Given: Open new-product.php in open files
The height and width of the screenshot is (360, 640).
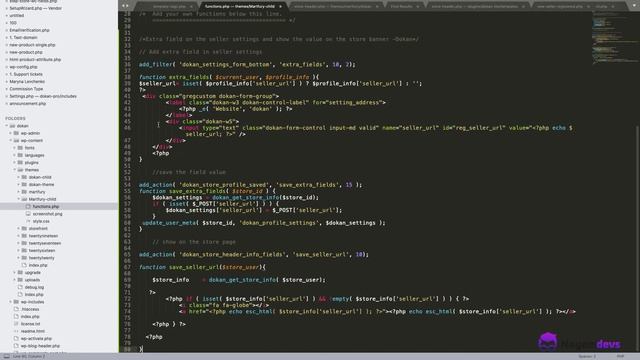Looking at the screenshot, I should [x=26, y=52].
